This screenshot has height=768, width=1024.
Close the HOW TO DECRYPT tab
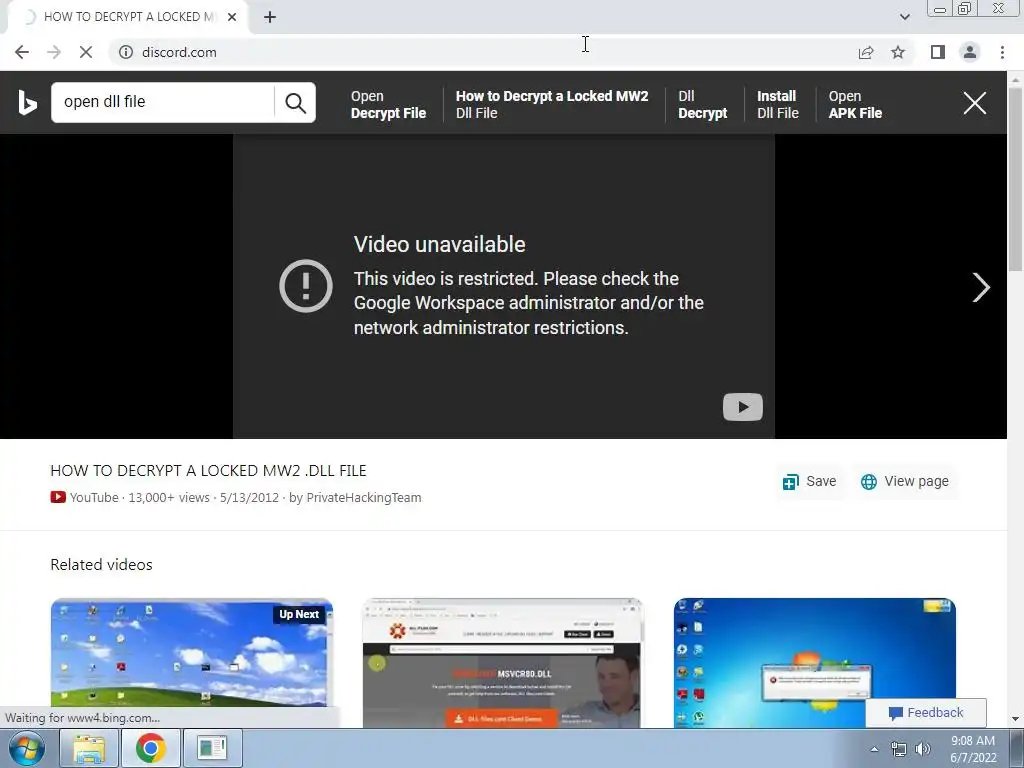coord(232,17)
